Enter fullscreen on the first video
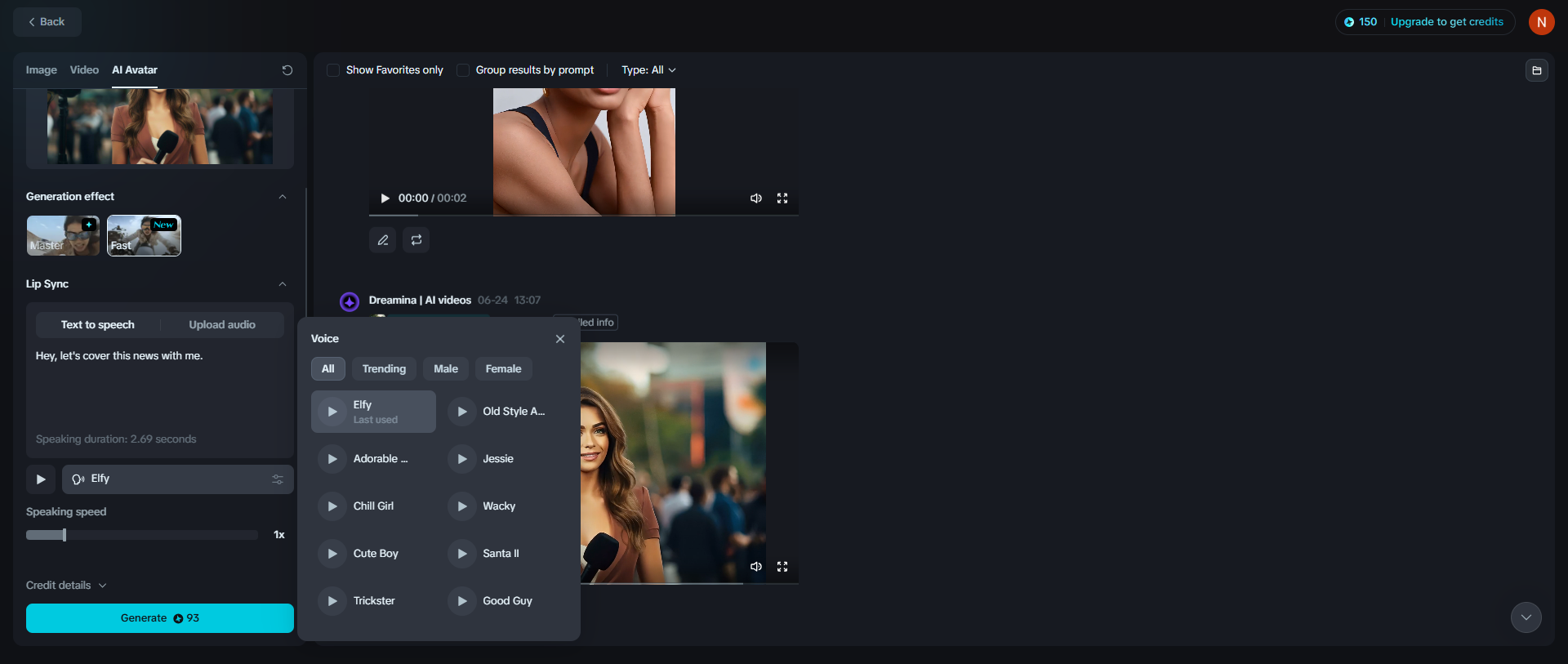The height and width of the screenshot is (664, 1568). point(782,198)
